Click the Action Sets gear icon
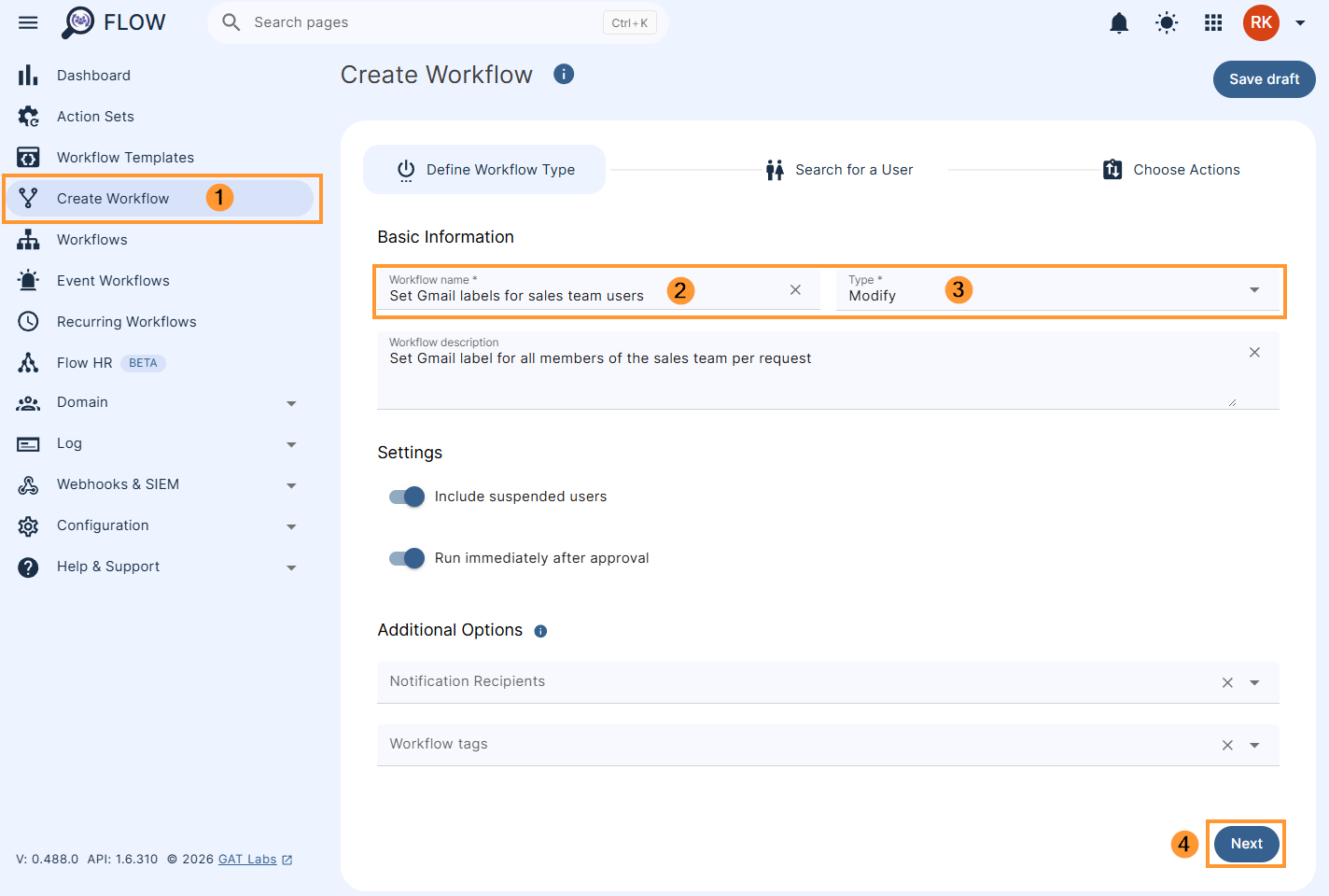 [28, 117]
